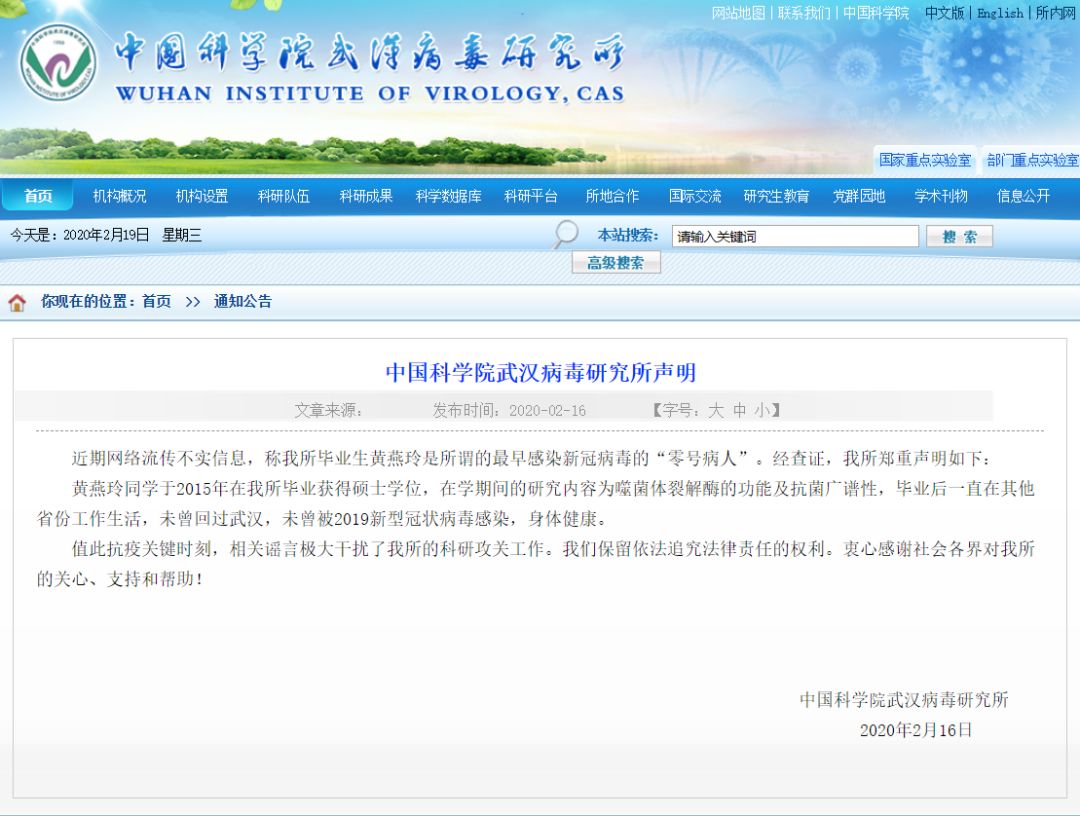Open the 首页 navigation tab
1080x816 pixels.
(38, 196)
